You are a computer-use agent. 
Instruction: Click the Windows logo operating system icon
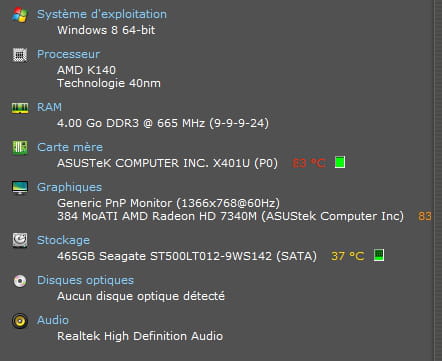click(x=20, y=15)
